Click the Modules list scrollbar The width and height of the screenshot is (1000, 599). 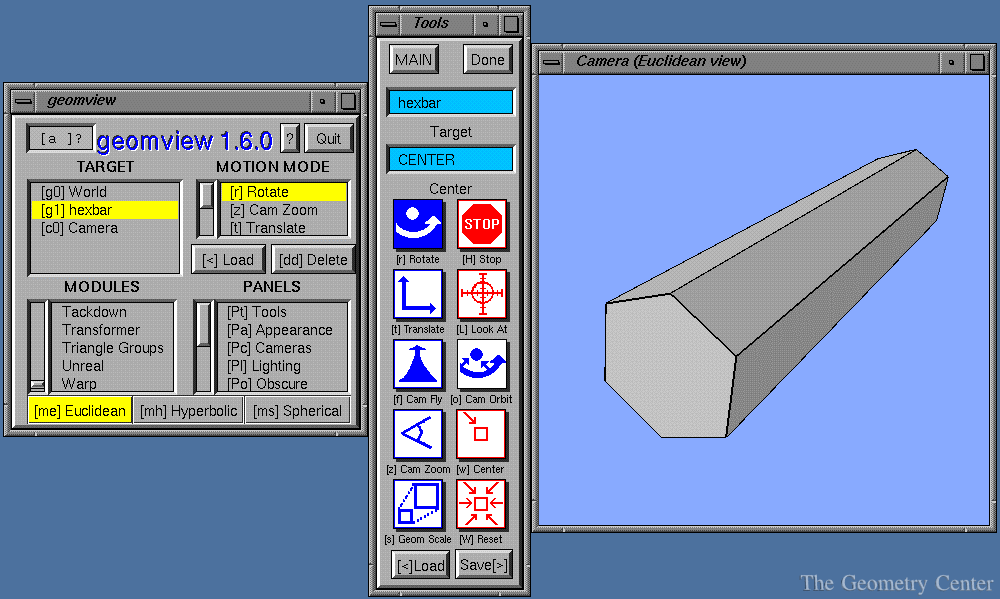(x=37, y=346)
